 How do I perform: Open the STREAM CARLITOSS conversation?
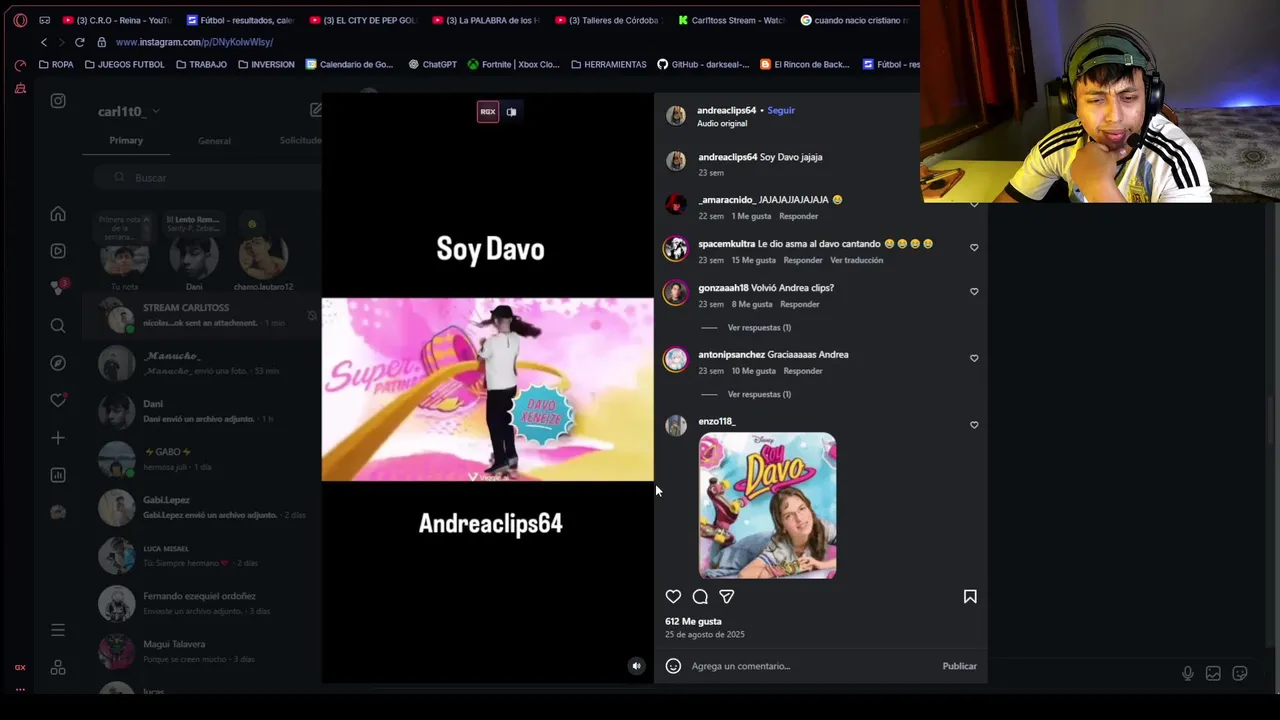(202, 315)
